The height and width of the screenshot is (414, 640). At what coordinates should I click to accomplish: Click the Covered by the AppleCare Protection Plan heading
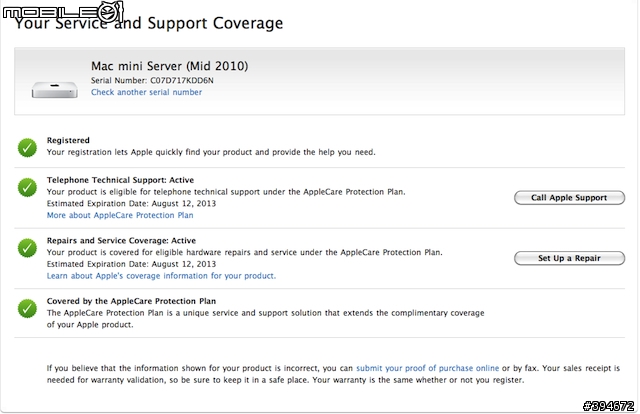[x=131, y=301]
